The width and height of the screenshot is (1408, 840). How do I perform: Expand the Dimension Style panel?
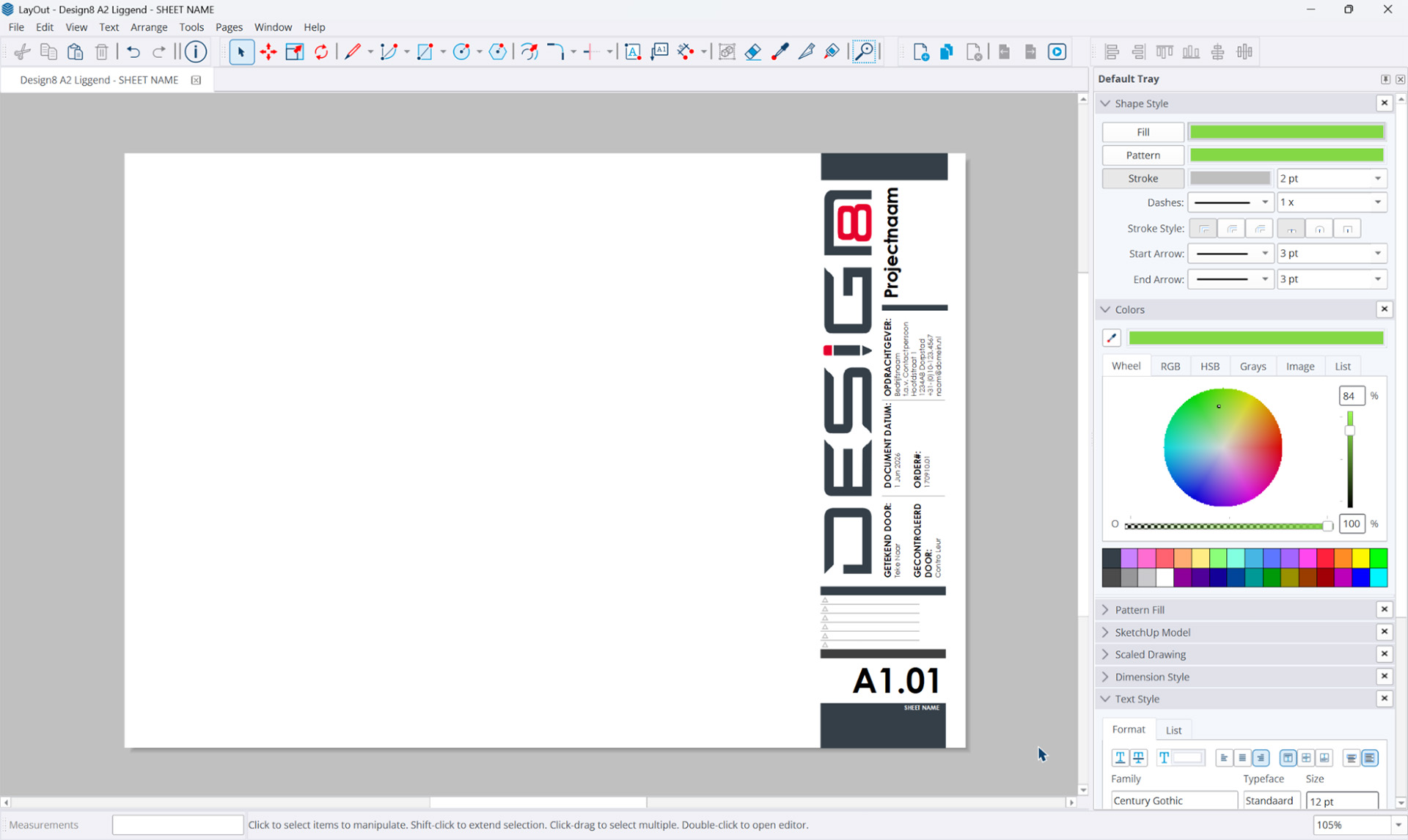(1106, 677)
